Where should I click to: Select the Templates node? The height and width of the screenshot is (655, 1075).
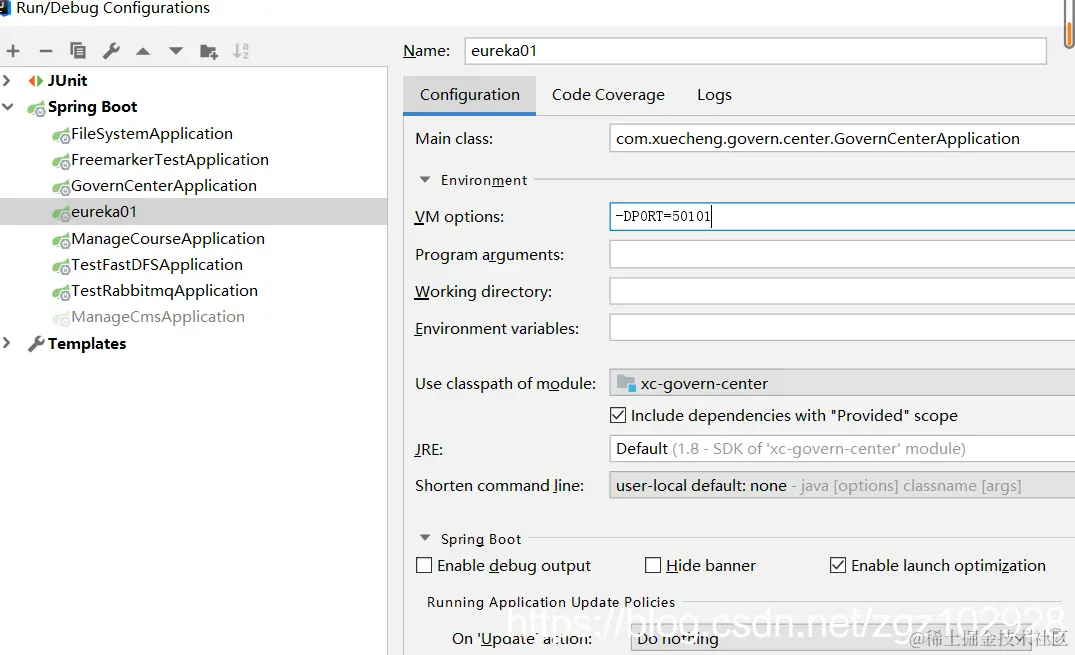pyautogui.click(x=87, y=344)
